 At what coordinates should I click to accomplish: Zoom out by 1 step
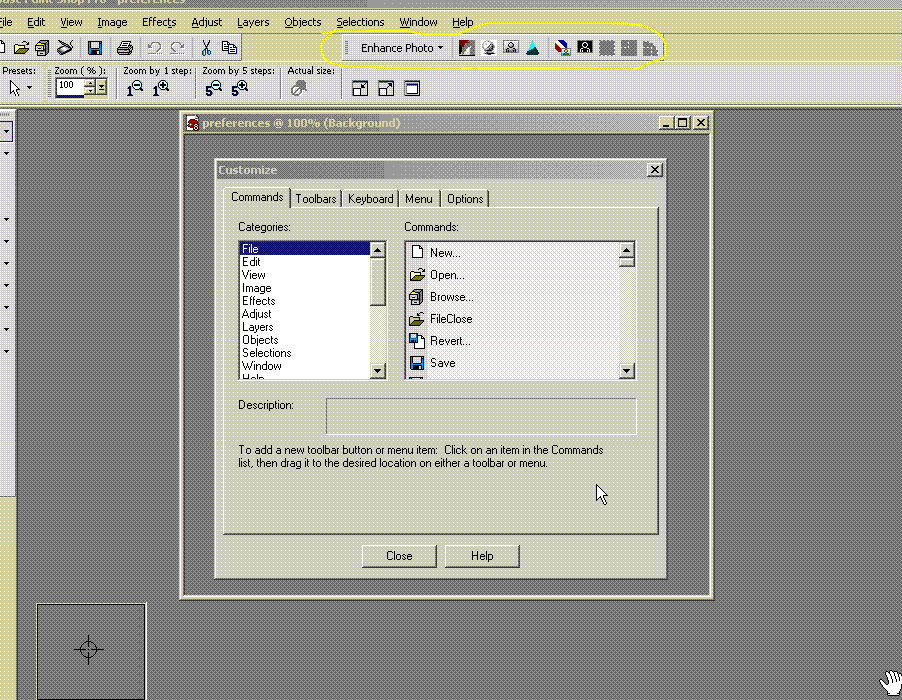click(x=135, y=88)
